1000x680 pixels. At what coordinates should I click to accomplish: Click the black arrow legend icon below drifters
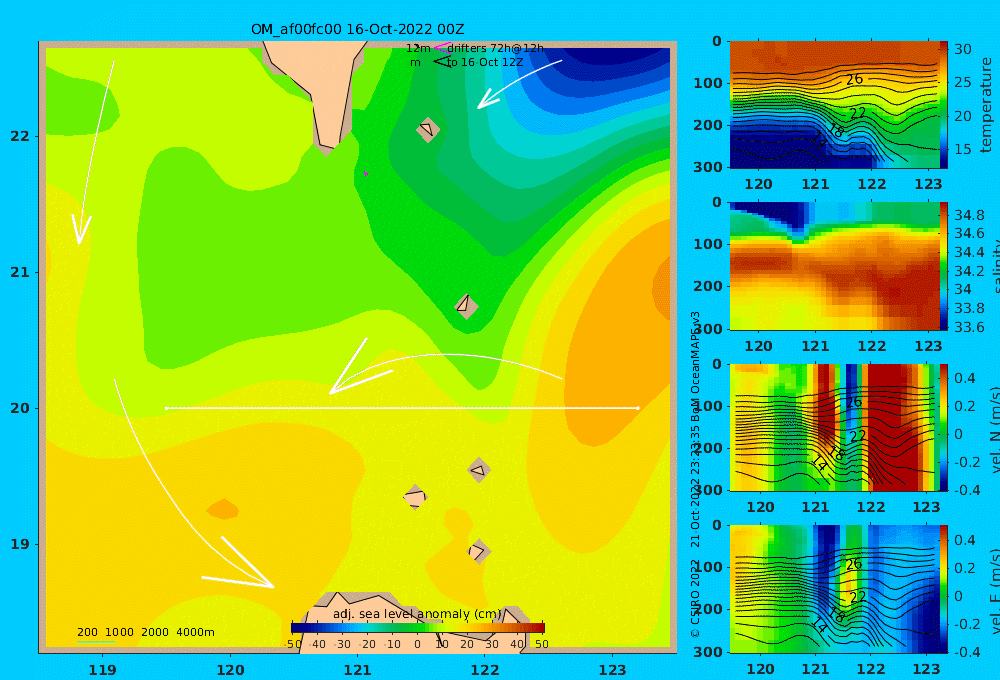coord(441,62)
